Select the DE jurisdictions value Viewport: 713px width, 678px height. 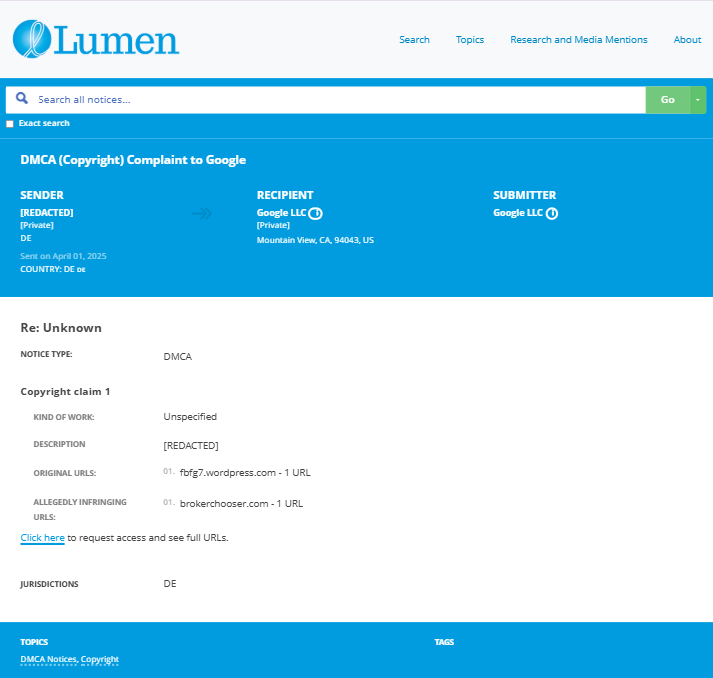[170, 583]
